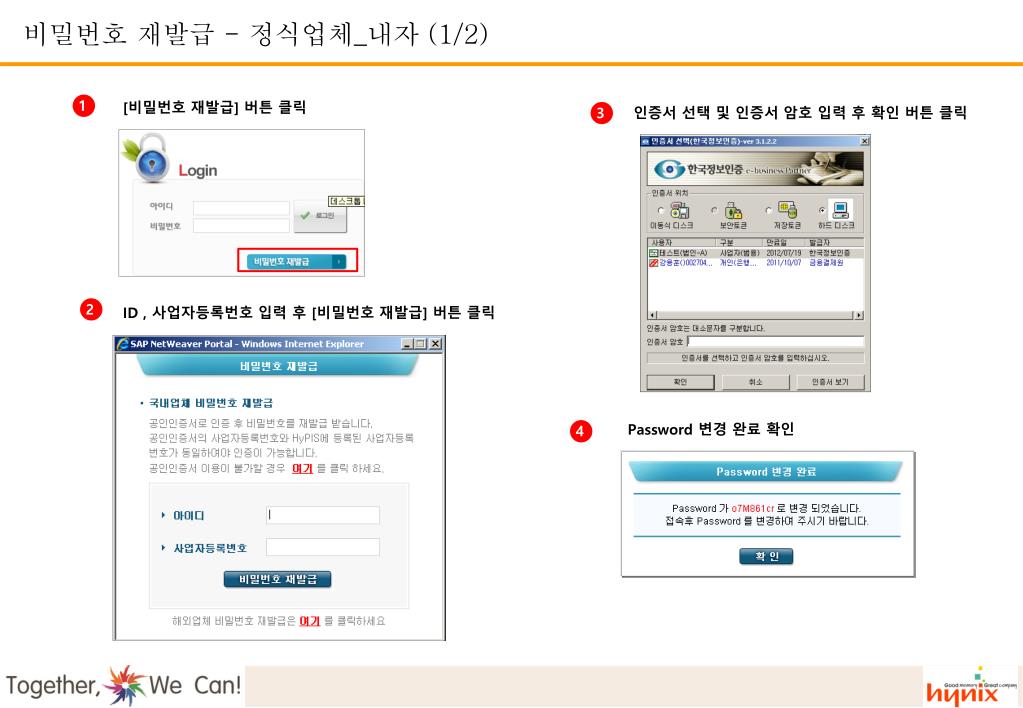This screenshot has width=1023, height=708.
Task: Click the 사용자 column header
Action: (682, 243)
